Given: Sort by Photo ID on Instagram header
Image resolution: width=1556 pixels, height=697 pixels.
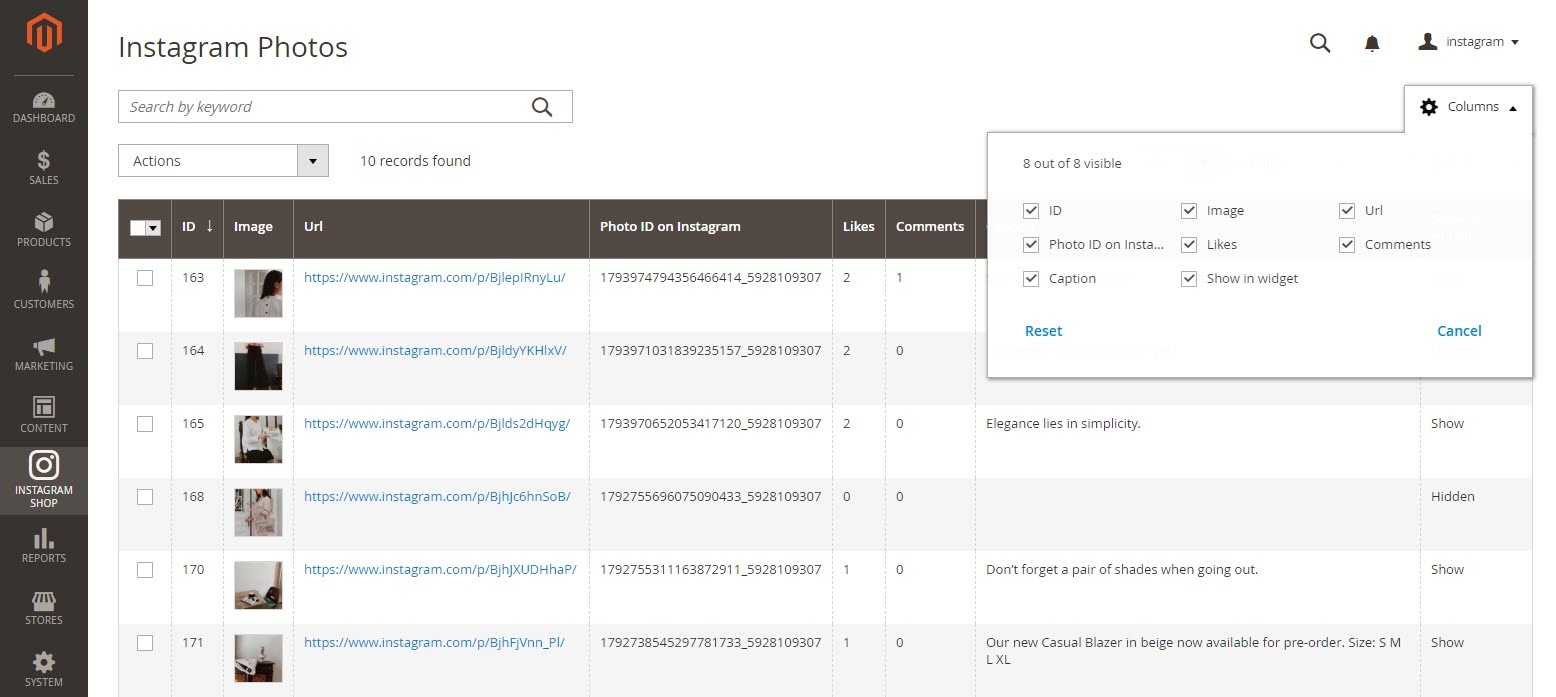Looking at the screenshot, I should 711,228.
